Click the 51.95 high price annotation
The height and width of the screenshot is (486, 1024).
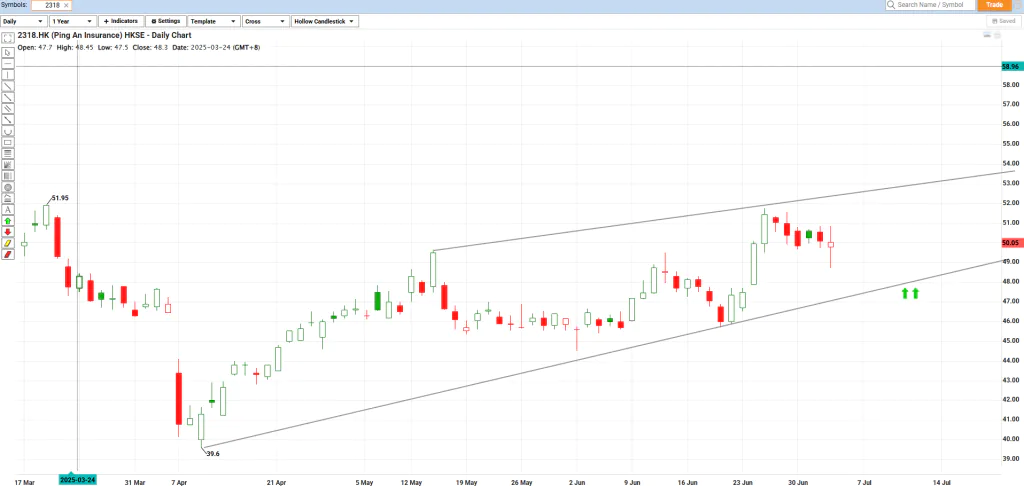[60, 197]
